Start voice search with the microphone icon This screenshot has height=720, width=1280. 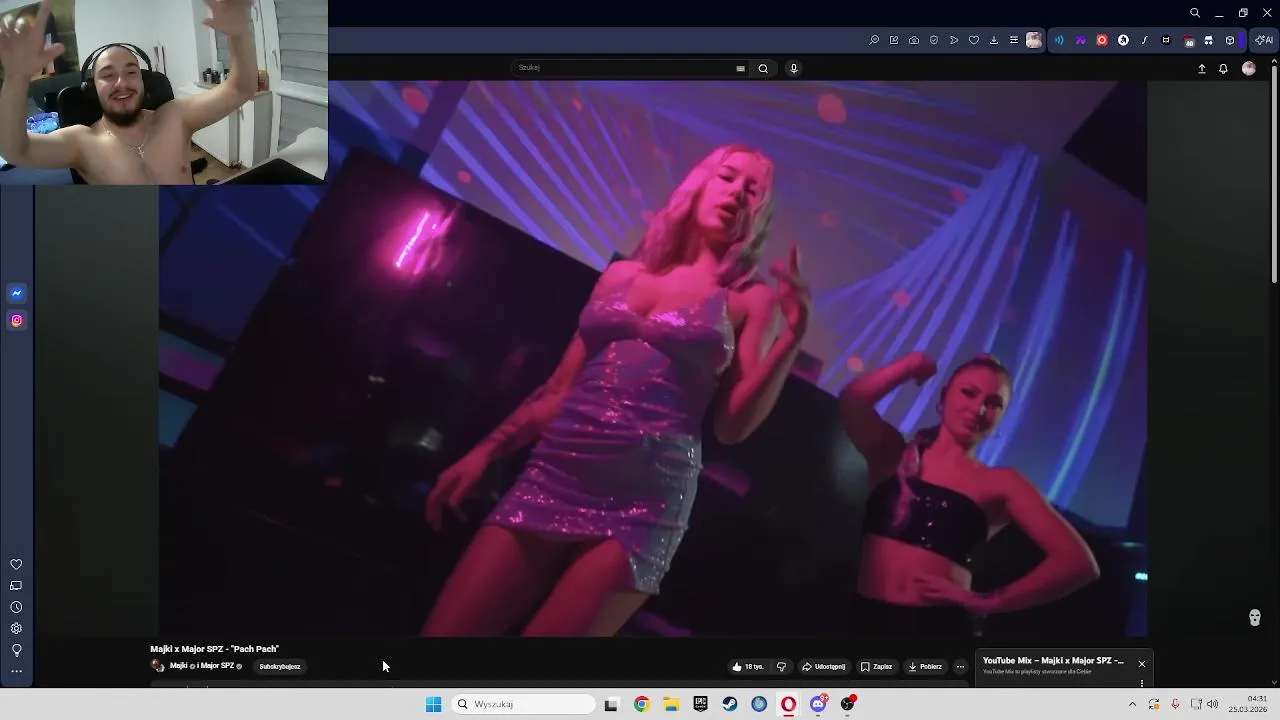[x=794, y=68]
